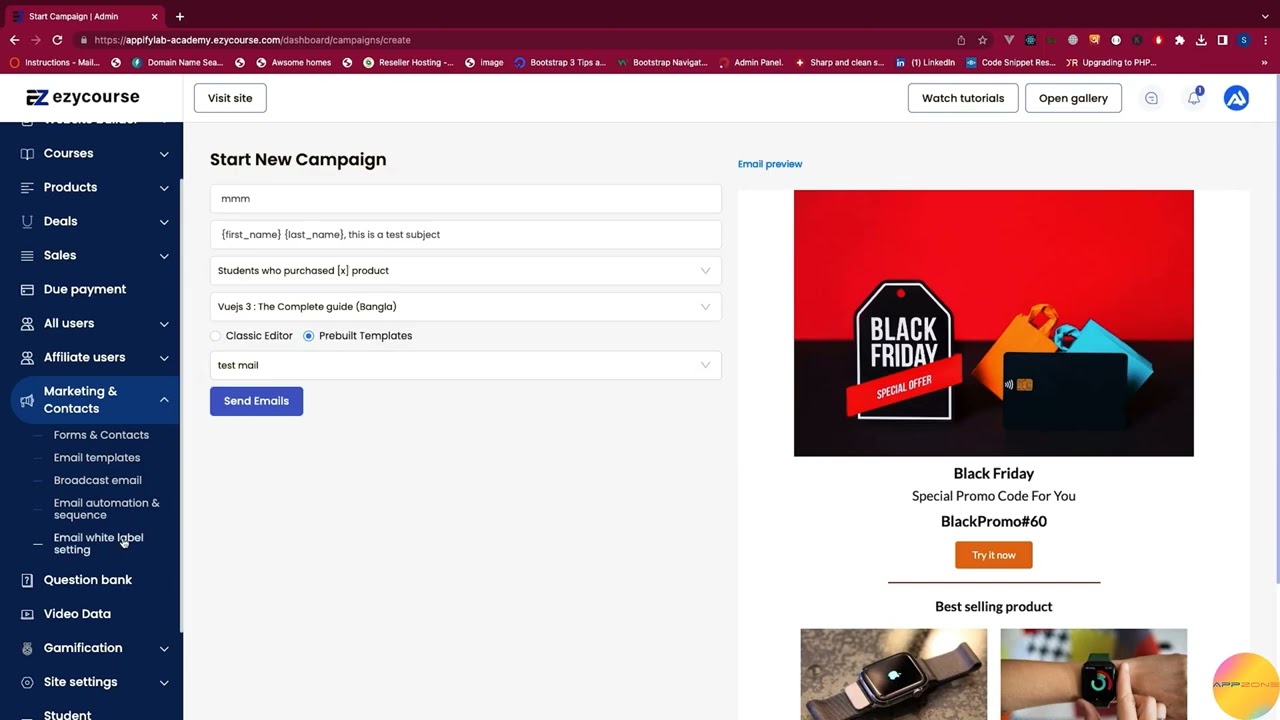Open Email automation & sequence item
Image resolution: width=1280 pixels, height=720 pixels.
click(x=106, y=509)
